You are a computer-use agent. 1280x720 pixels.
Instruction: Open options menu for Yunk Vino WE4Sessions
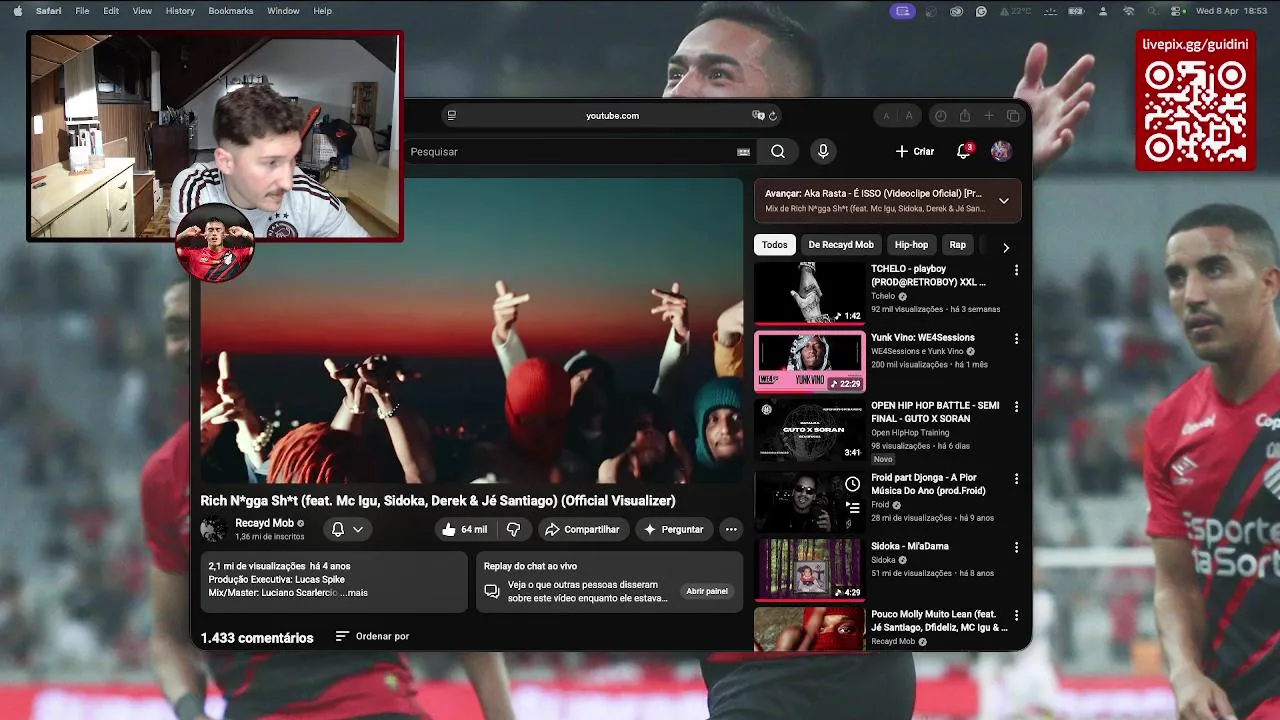[1016, 339]
